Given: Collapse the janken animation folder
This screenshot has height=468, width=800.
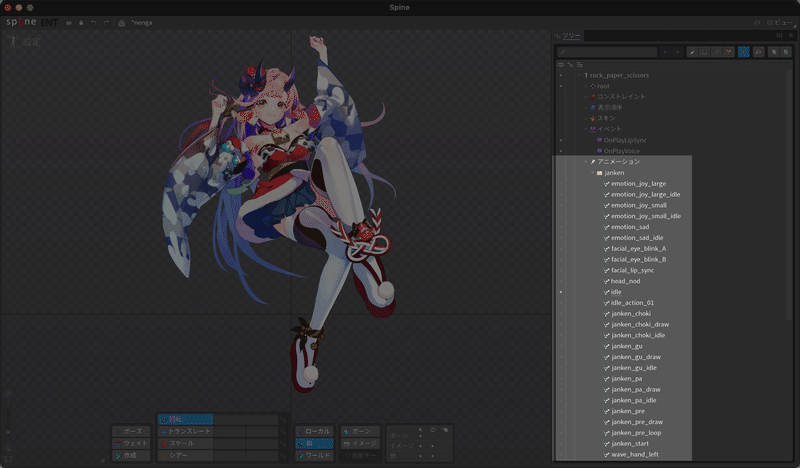Looking at the screenshot, I should coord(592,173).
